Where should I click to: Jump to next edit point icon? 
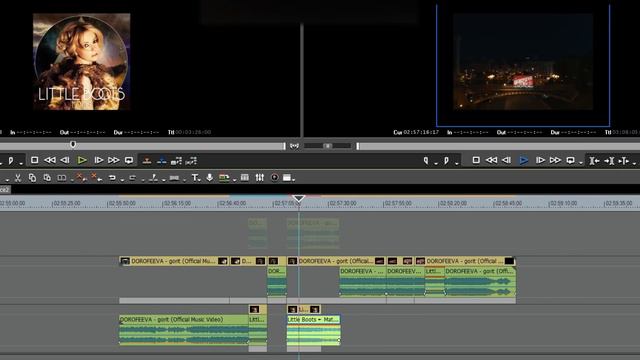pos(609,161)
